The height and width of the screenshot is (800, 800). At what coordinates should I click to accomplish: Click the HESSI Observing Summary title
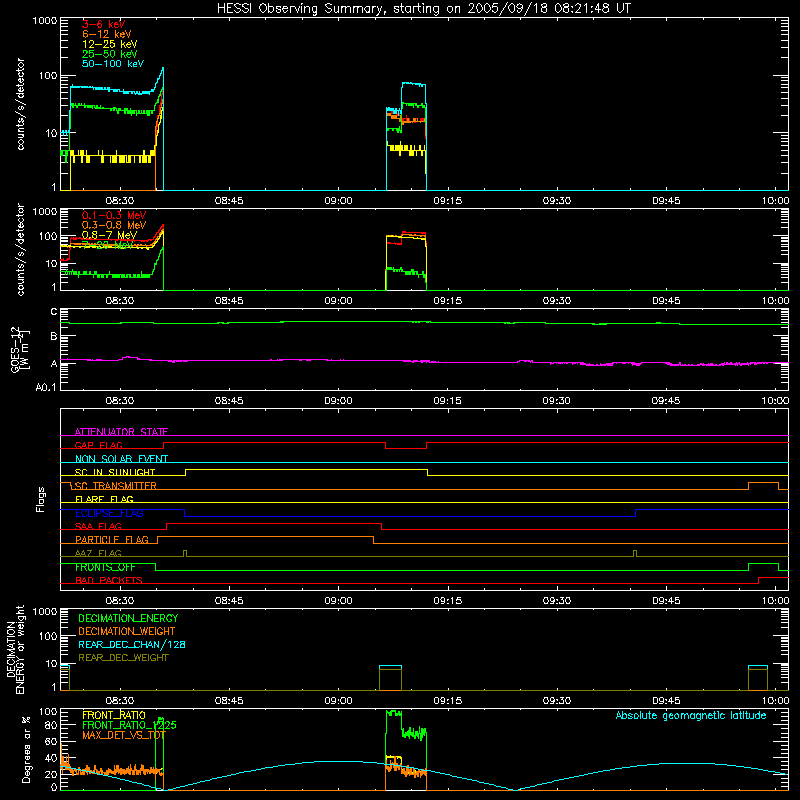pos(423,9)
